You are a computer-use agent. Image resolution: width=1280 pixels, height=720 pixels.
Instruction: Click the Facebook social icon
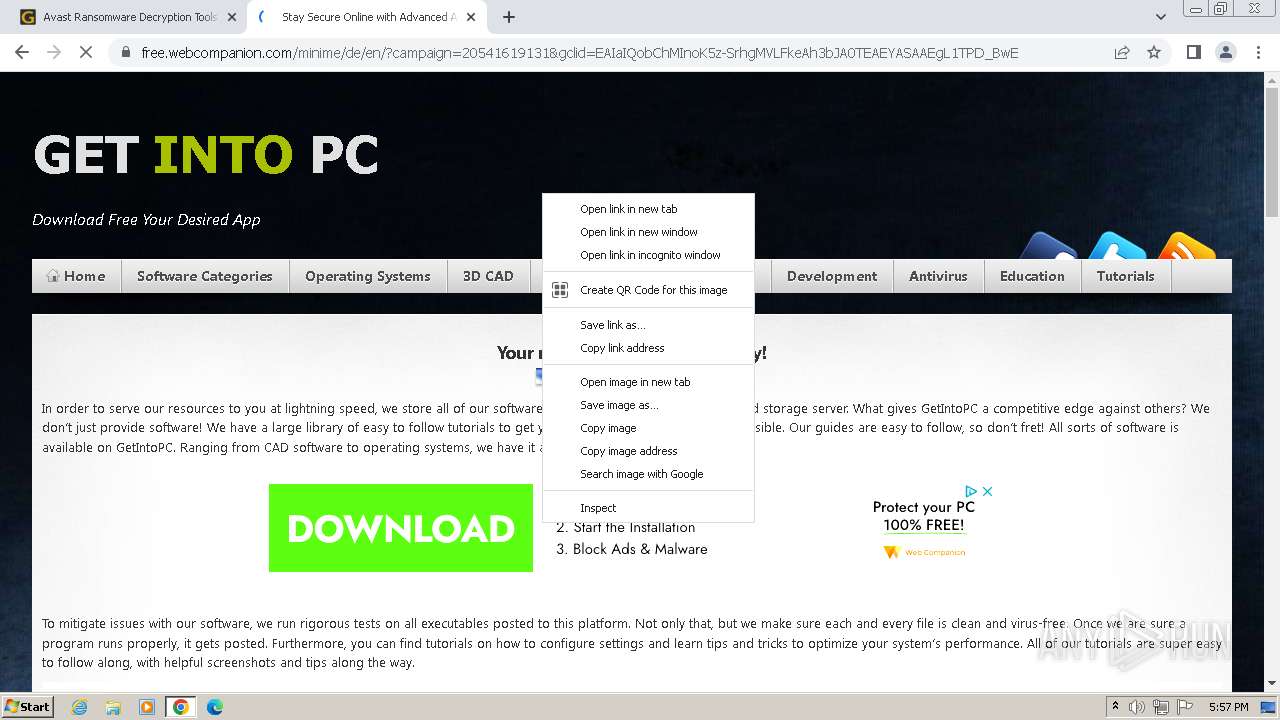1048,246
